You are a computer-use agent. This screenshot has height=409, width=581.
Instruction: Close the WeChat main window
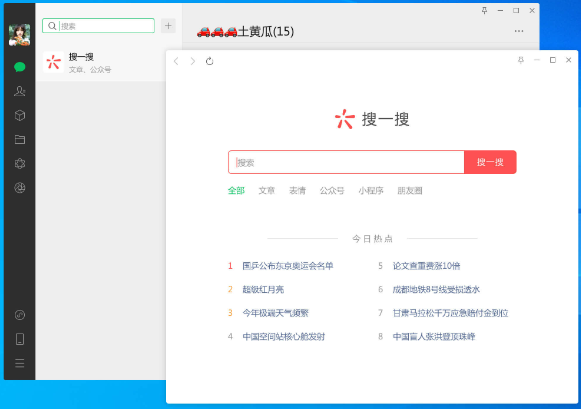point(532,10)
